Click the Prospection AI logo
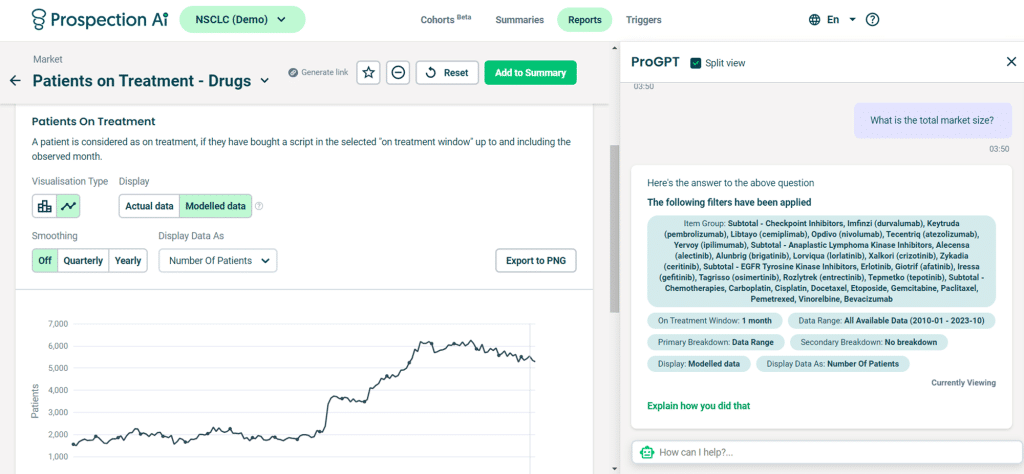This screenshot has height=474, width=1024. (x=100, y=20)
